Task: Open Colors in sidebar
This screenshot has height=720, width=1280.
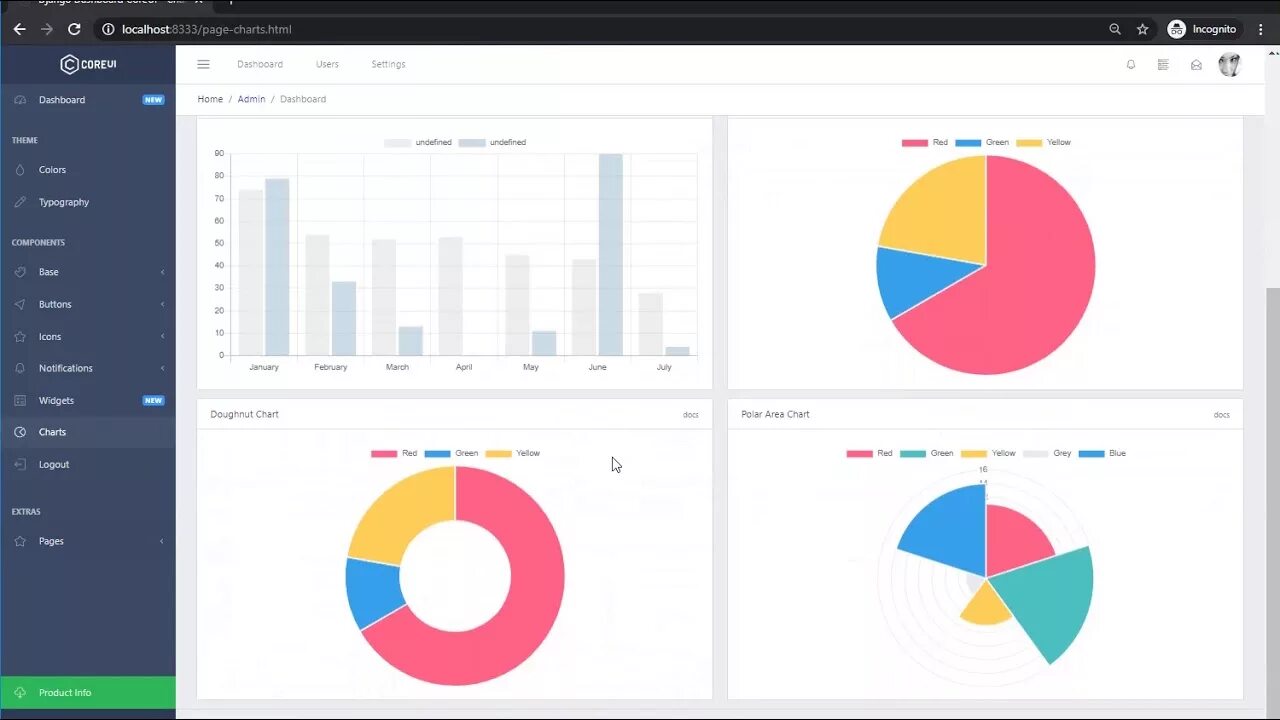Action: click(x=88, y=170)
